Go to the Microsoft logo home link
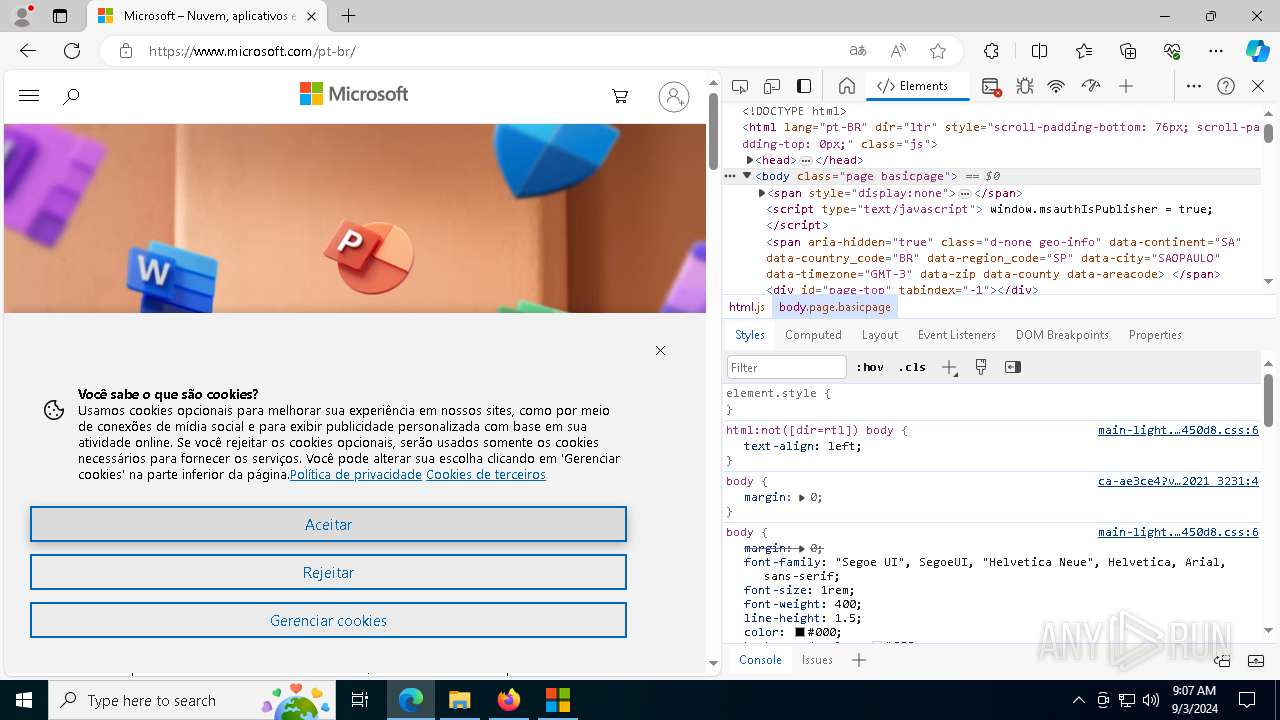 point(354,94)
